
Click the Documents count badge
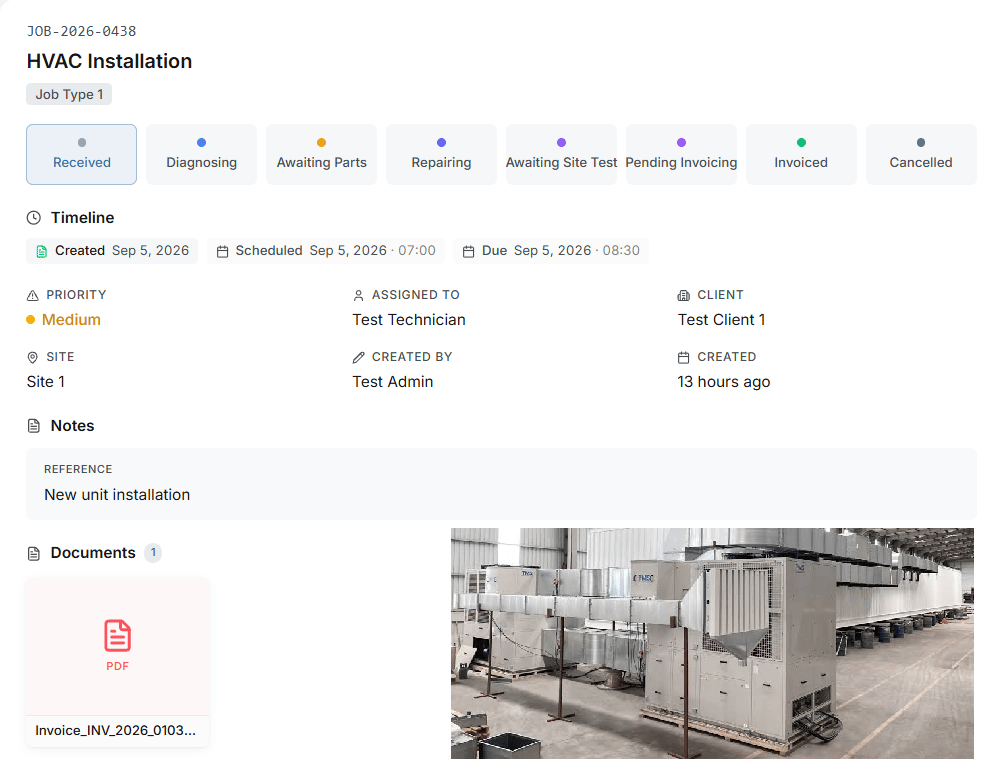point(153,553)
